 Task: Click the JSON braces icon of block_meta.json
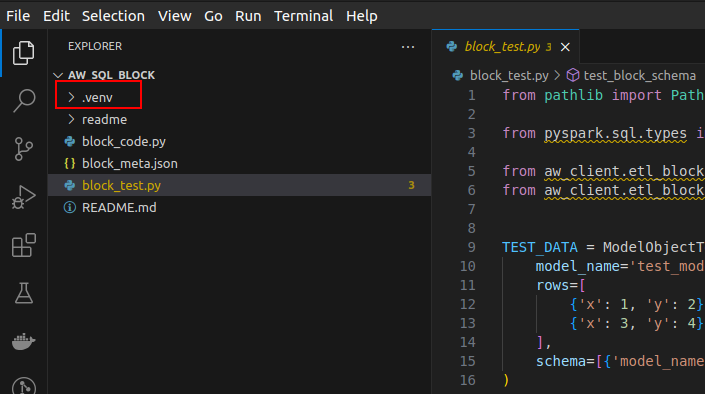tap(70, 164)
